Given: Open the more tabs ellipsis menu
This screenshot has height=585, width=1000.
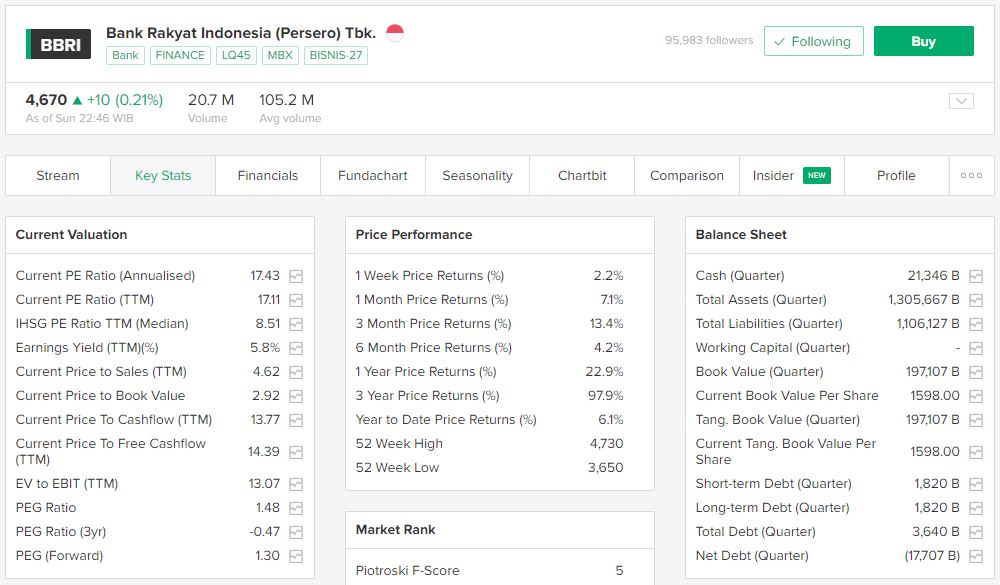Looking at the screenshot, I should [x=971, y=175].
